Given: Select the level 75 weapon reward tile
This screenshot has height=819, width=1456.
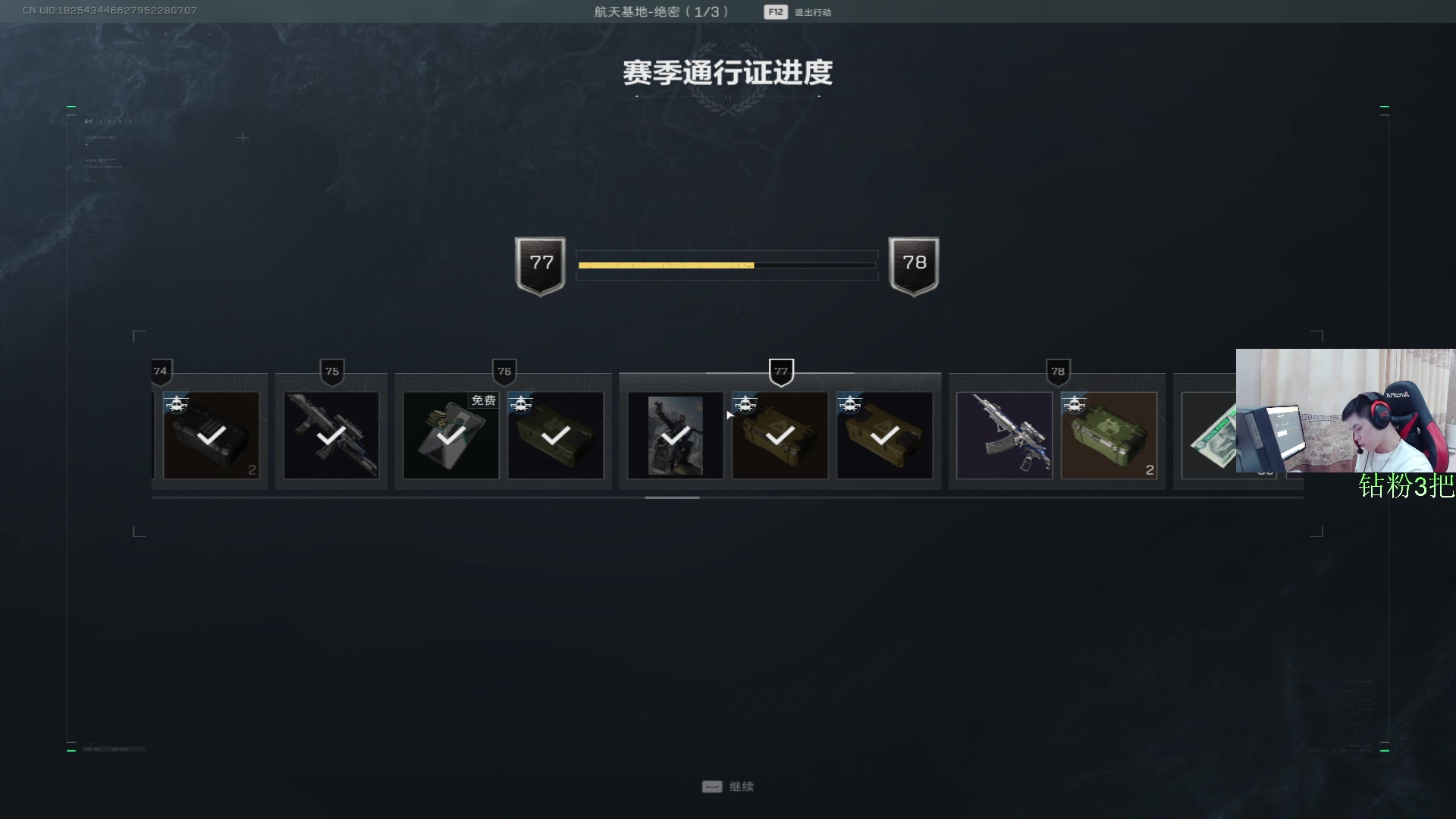Looking at the screenshot, I should tap(331, 435).
